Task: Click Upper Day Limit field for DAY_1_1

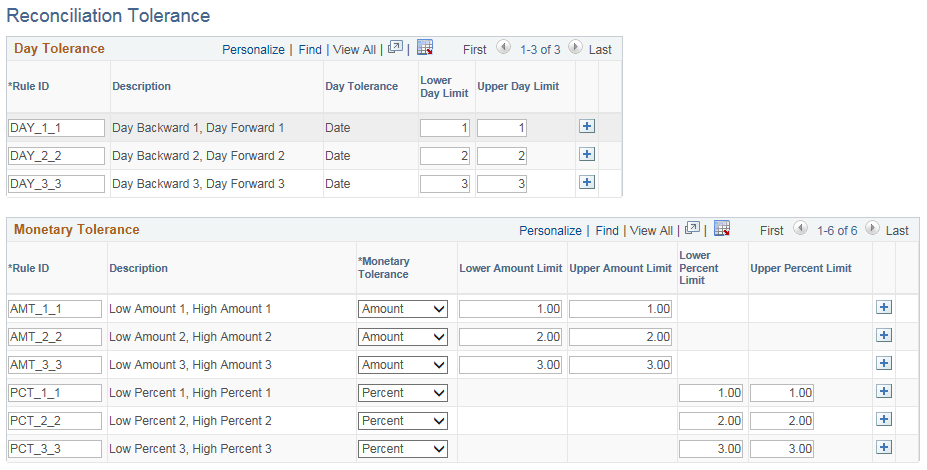Action: click(x=502, y=128)
